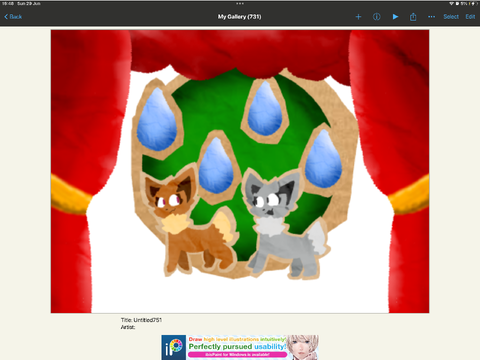Open the share sheet icon
The width and height of the screenshot is (480, 360).
[413, 17]
